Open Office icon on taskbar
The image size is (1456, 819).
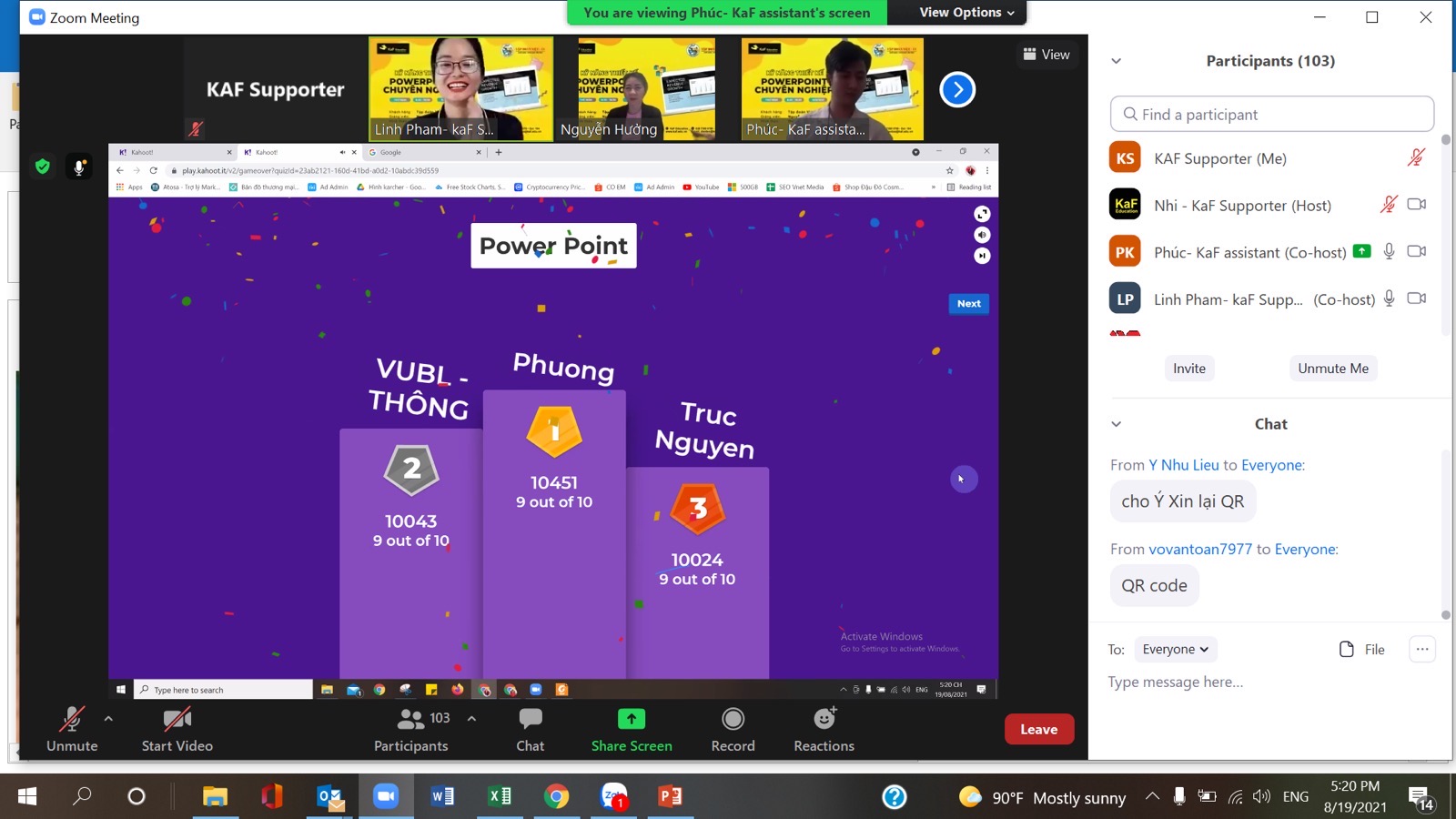(271, 797)
